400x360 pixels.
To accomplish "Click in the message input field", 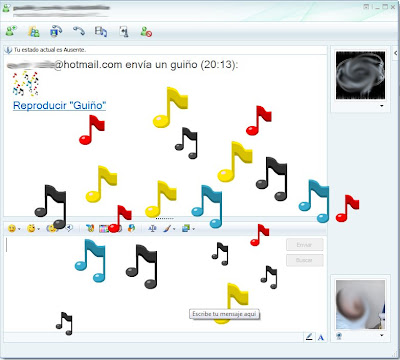I will (x=143, y=284).
